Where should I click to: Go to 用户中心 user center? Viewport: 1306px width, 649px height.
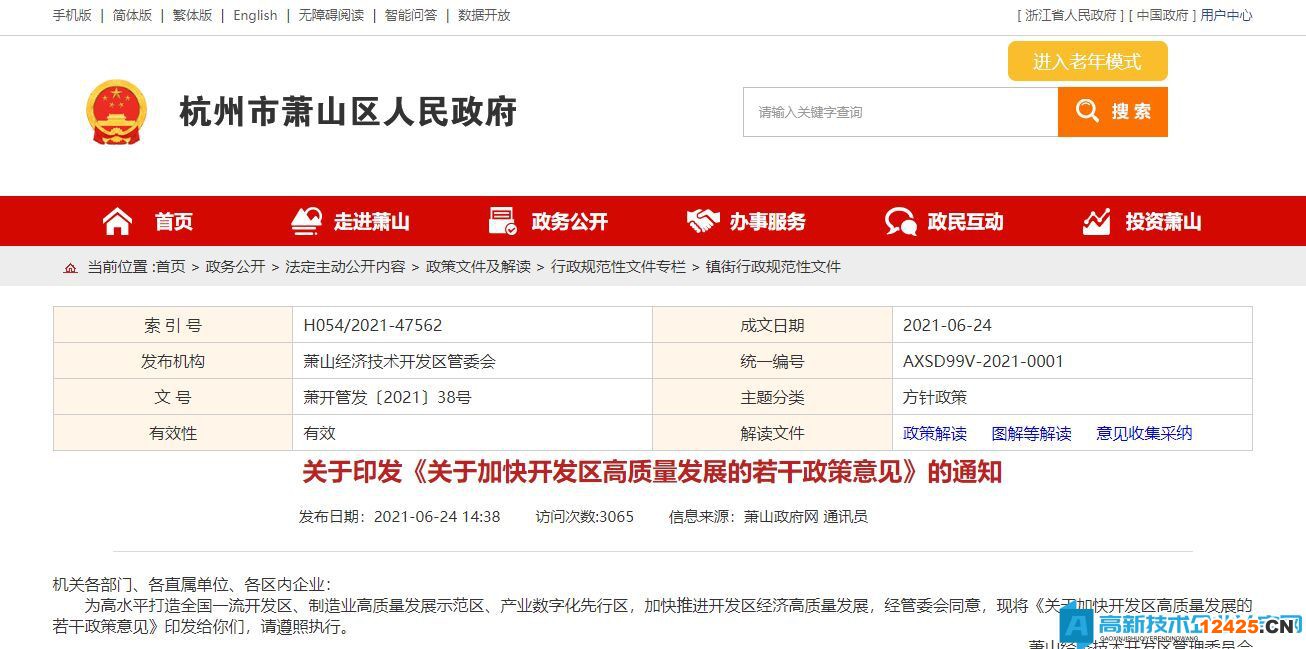(x=1226, y=15)
